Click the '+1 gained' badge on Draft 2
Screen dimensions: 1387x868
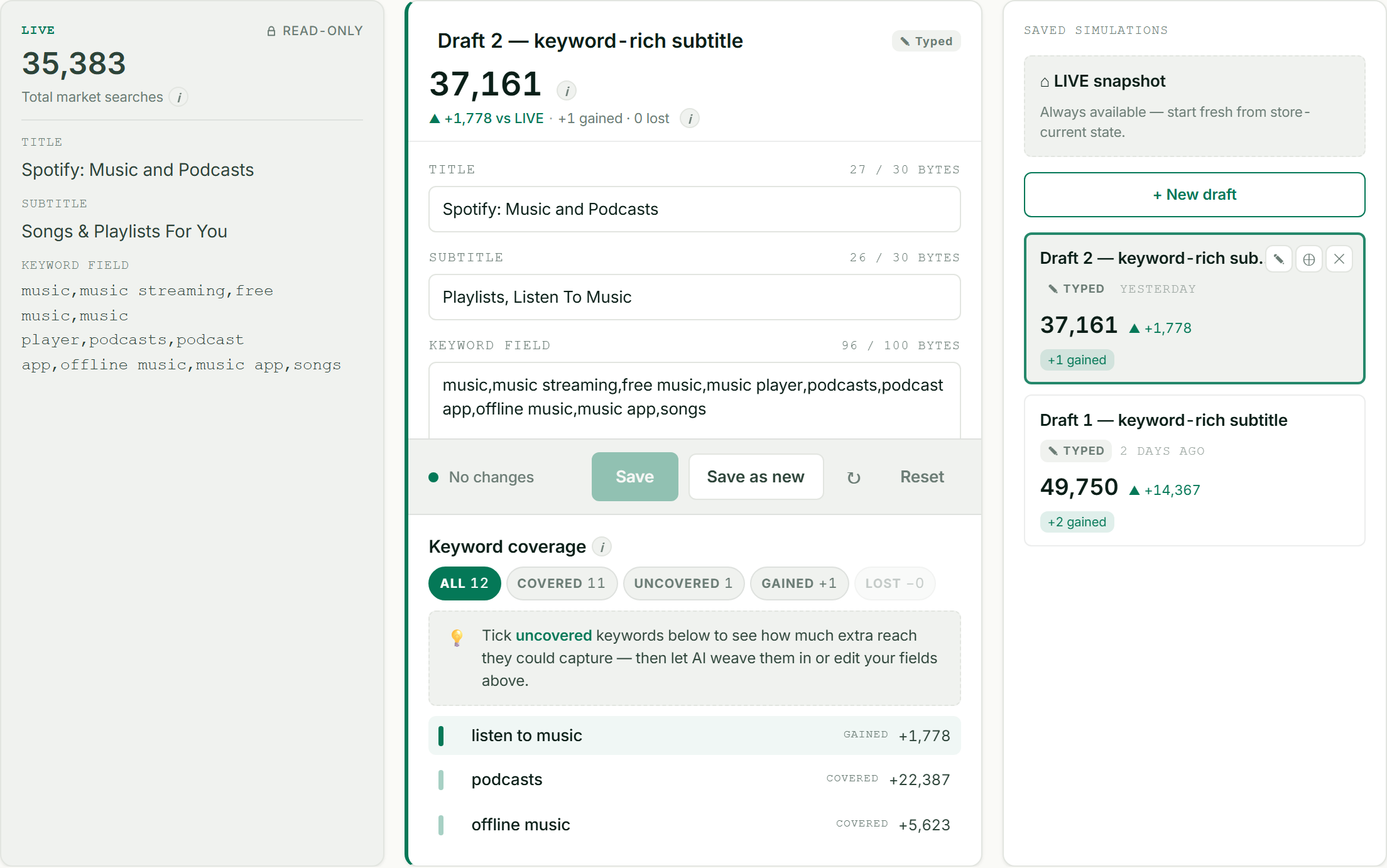pos(1077,360)
